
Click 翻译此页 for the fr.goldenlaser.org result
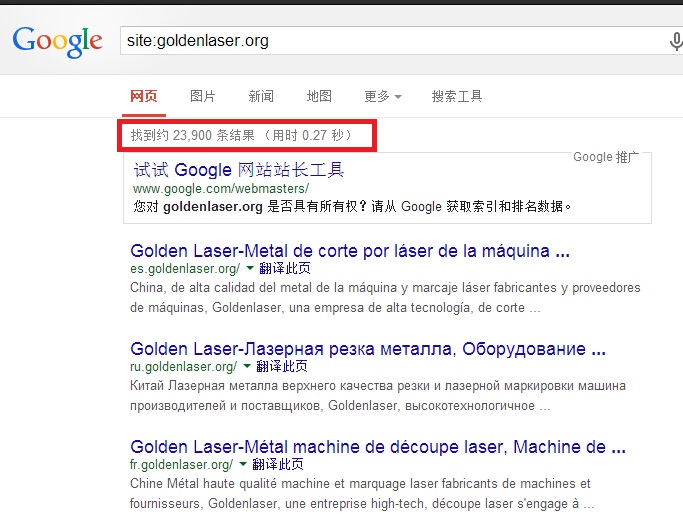(277, 465)
